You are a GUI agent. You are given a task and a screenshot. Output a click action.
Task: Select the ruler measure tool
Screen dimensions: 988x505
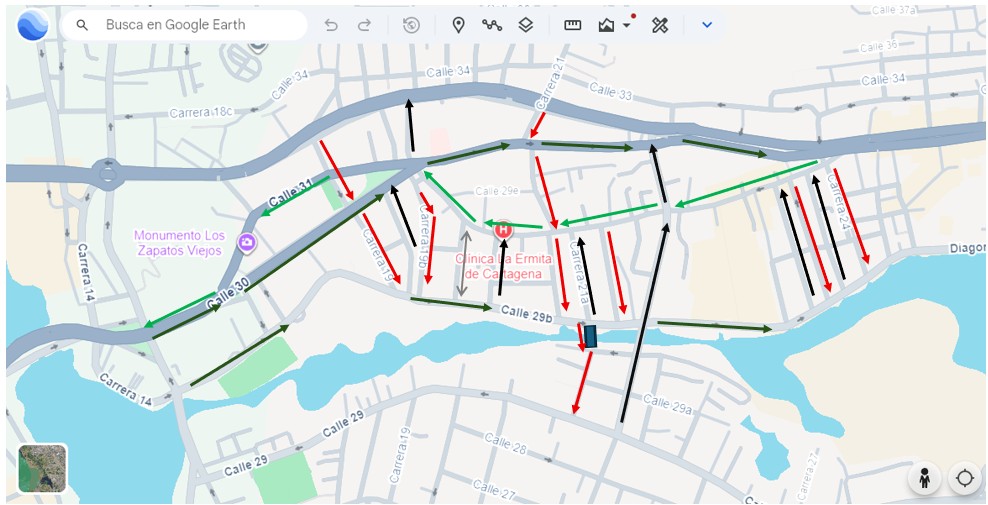572,25
